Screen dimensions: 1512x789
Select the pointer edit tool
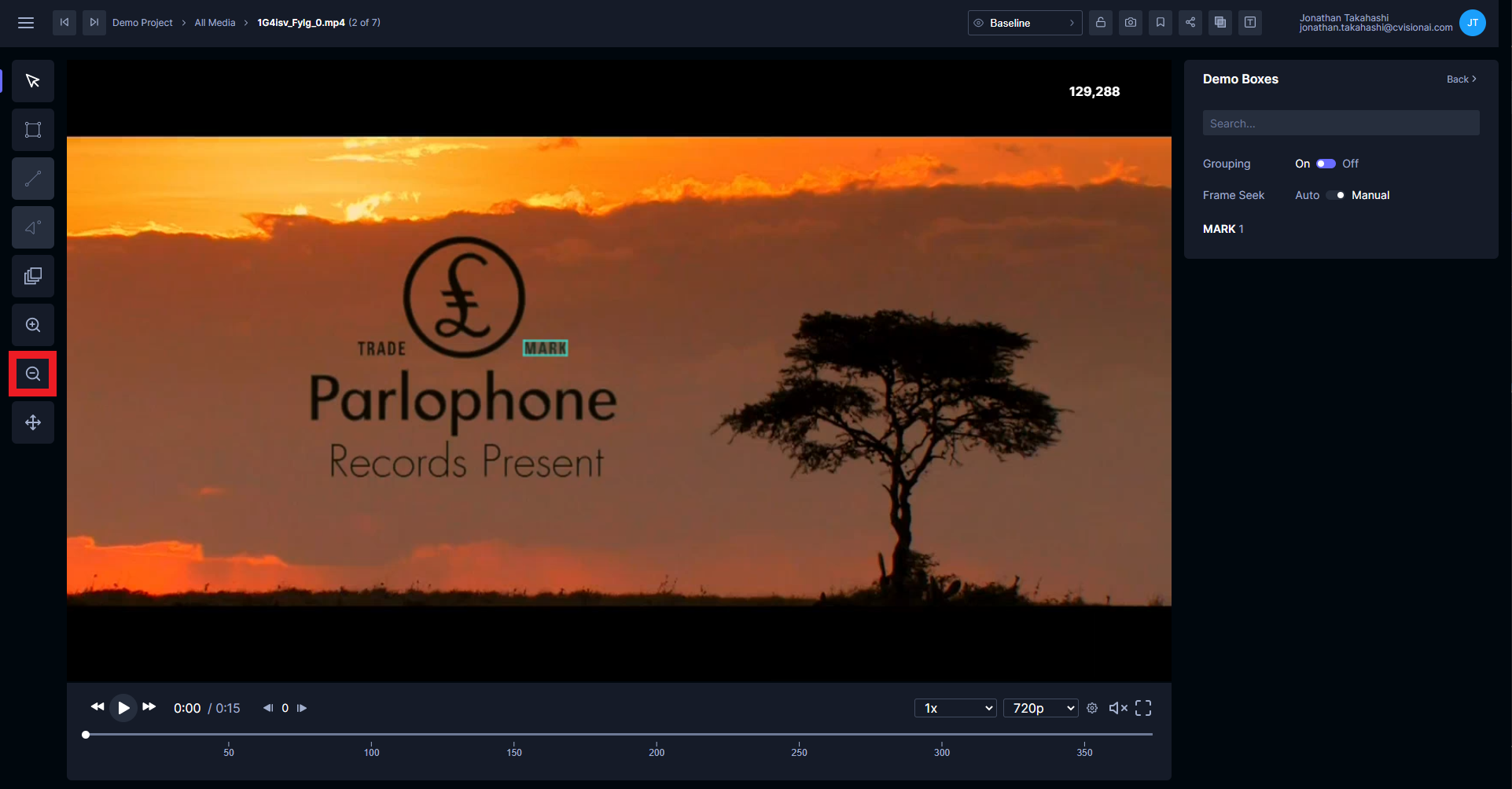click(x=33, y=81)
